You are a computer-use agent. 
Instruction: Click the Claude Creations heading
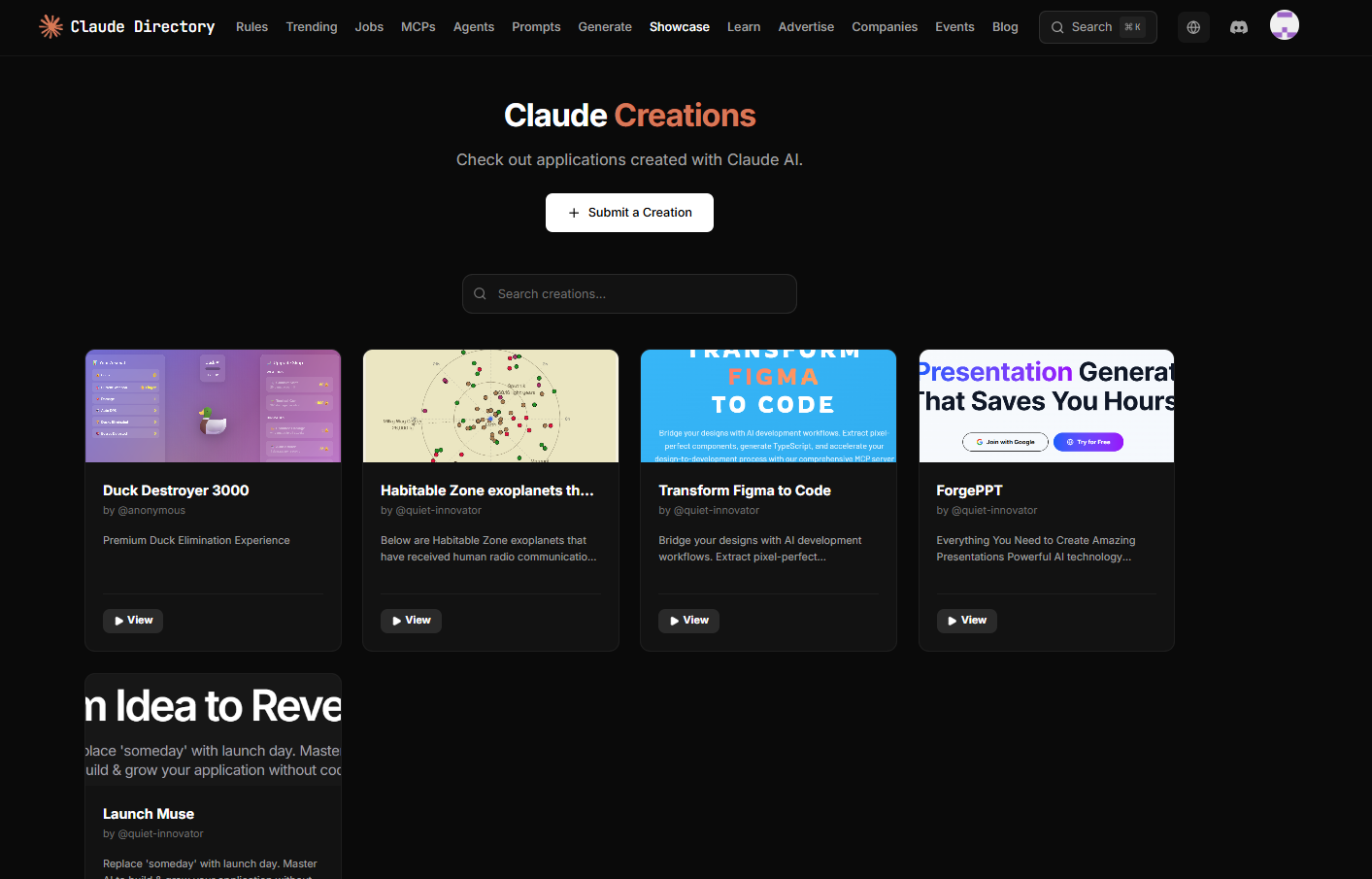(x=629, y=116)
